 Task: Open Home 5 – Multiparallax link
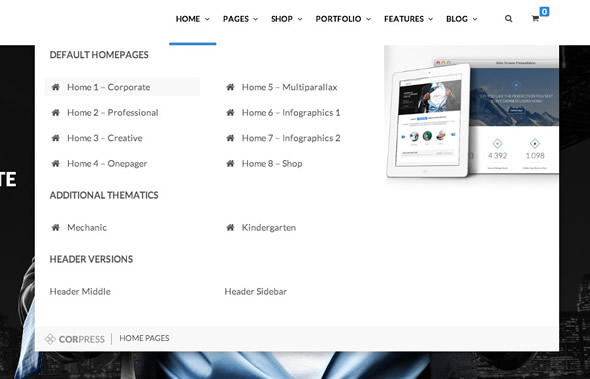point(289,87)
